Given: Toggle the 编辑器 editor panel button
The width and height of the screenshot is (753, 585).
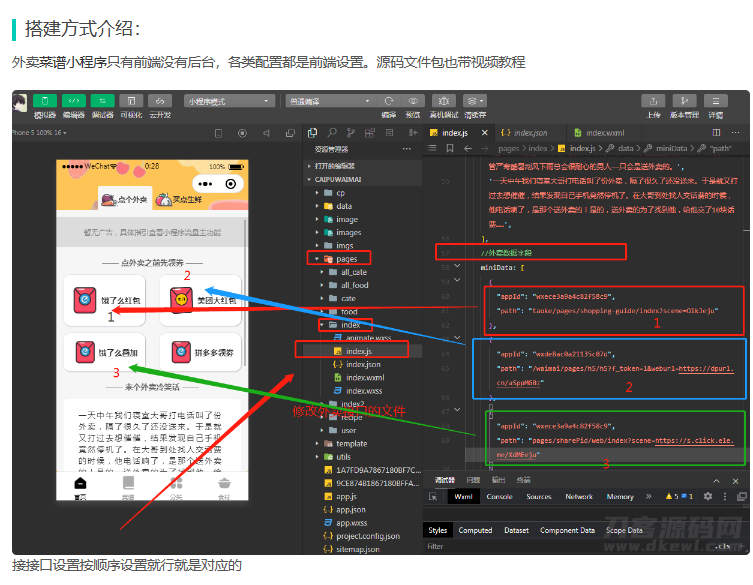Looking at the screenshot, I should click(74, 101).
